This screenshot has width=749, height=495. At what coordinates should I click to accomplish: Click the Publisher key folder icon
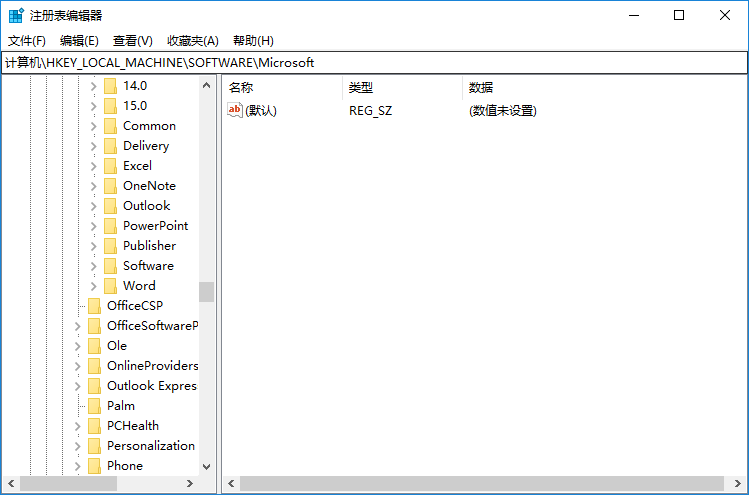click(x=110, y=246)
